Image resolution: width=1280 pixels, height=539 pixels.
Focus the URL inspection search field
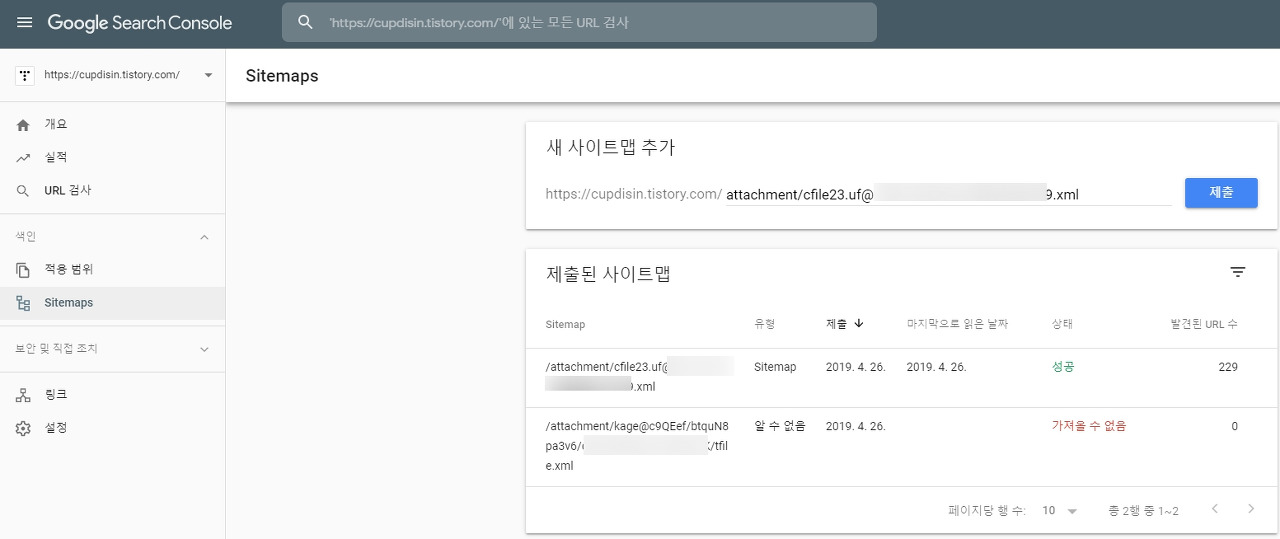point(579,22)
